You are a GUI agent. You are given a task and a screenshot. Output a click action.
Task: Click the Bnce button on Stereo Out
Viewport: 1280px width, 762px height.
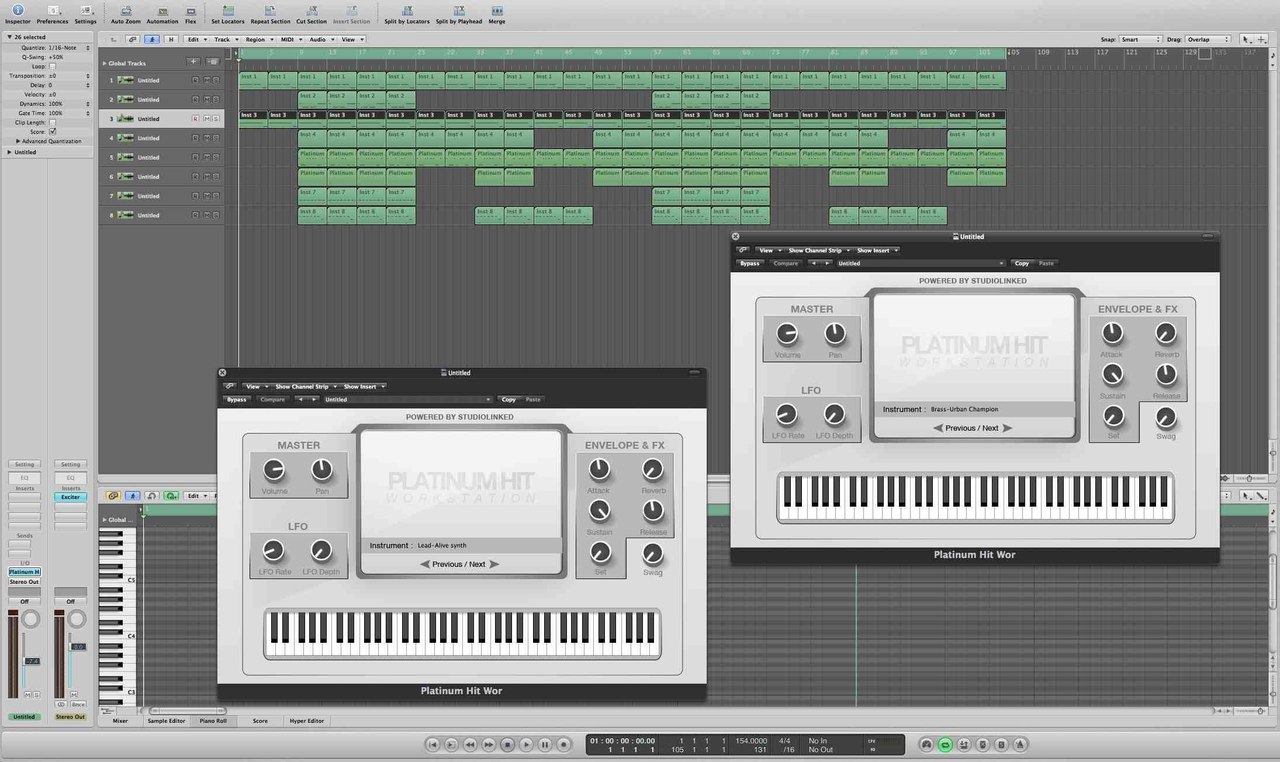click(x=77, y=704)
